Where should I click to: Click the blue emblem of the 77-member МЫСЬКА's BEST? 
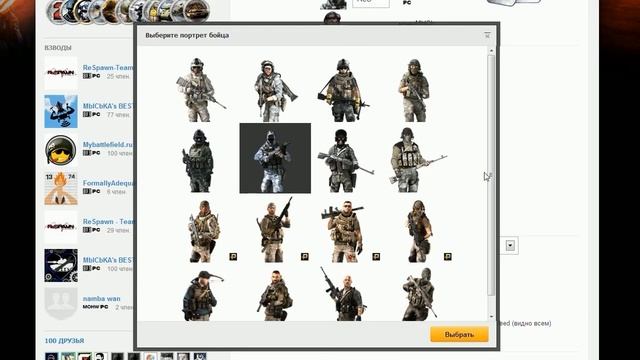coord(61,111)
